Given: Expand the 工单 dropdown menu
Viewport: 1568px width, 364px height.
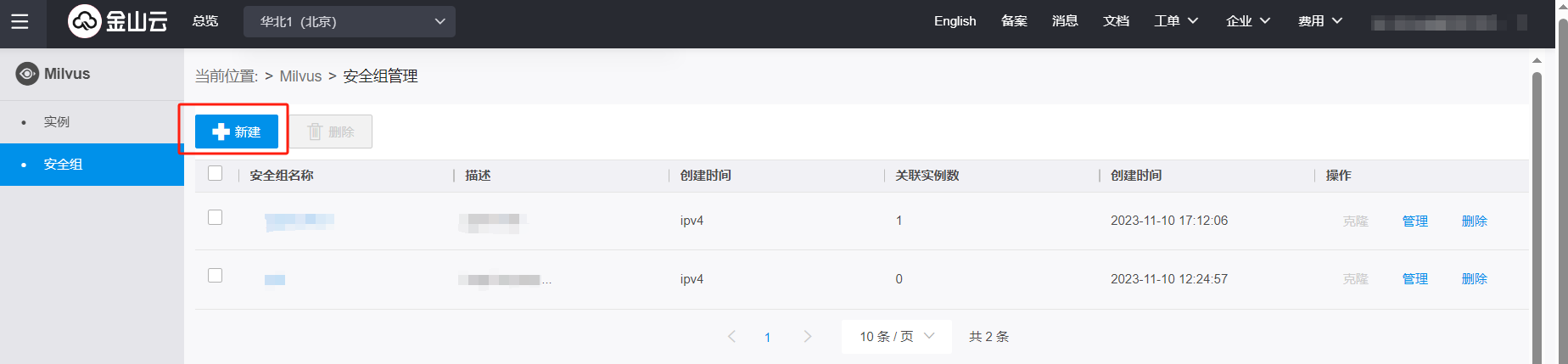Looking at the screenshot, I should click(x=1176, y=21).
